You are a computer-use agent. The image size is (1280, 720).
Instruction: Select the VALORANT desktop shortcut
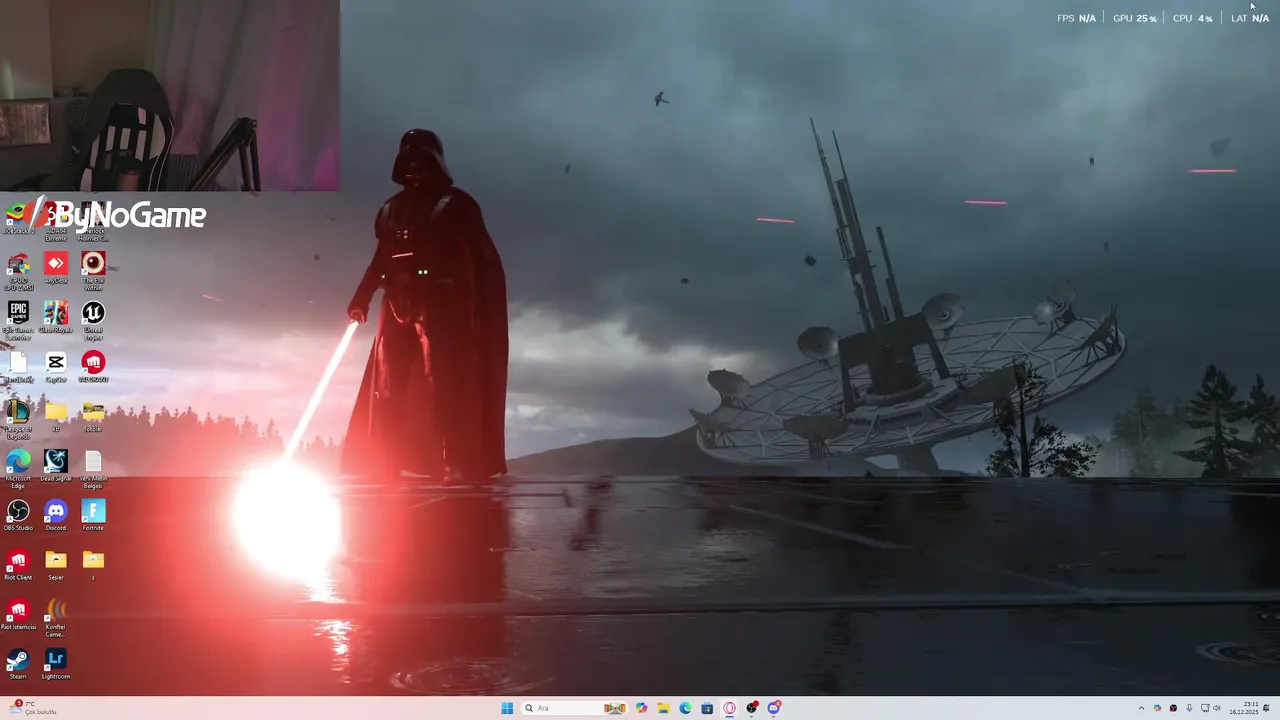pyautogui.click(x=93, y=367)
